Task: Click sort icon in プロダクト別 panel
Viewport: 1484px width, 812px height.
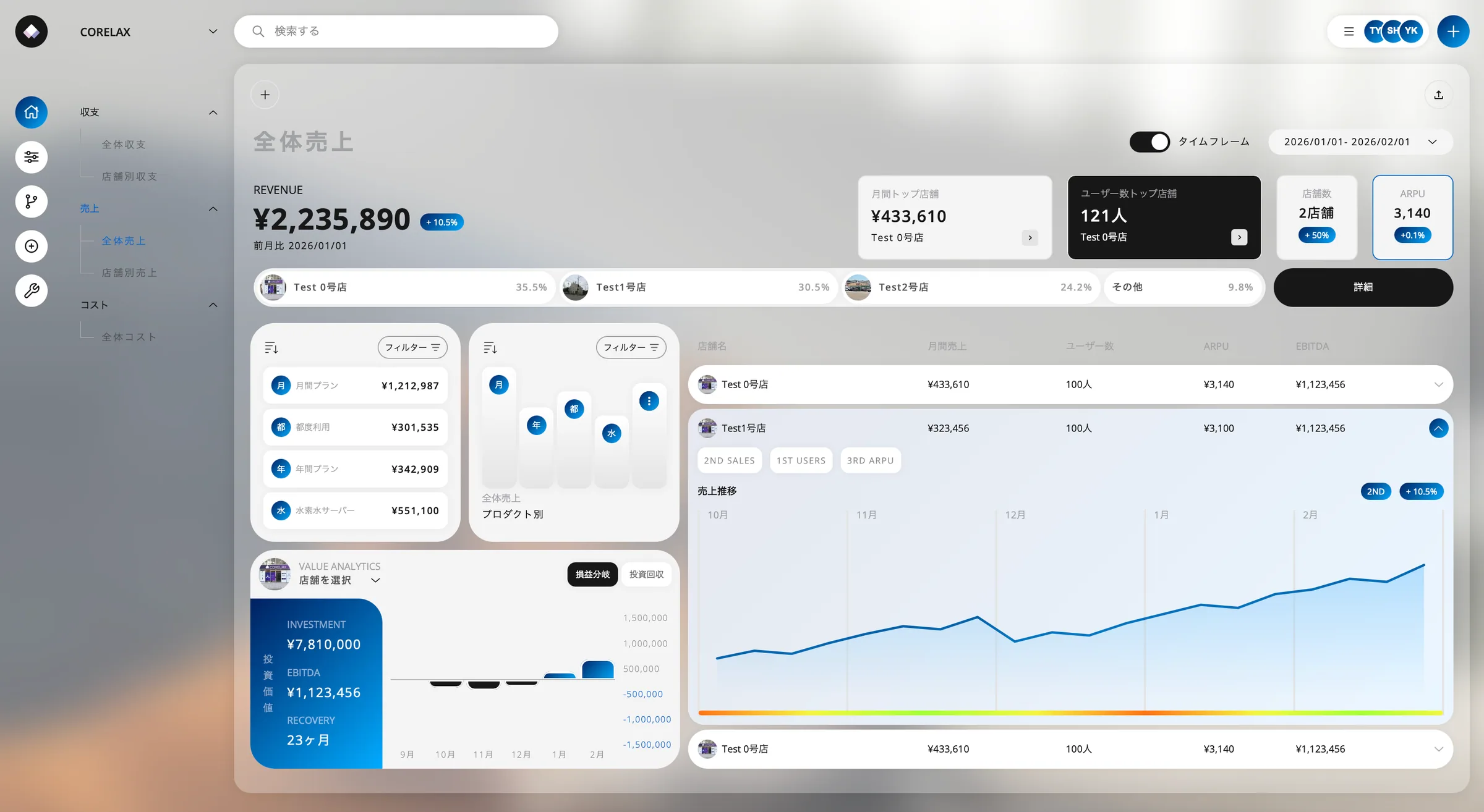Action: 490,348
